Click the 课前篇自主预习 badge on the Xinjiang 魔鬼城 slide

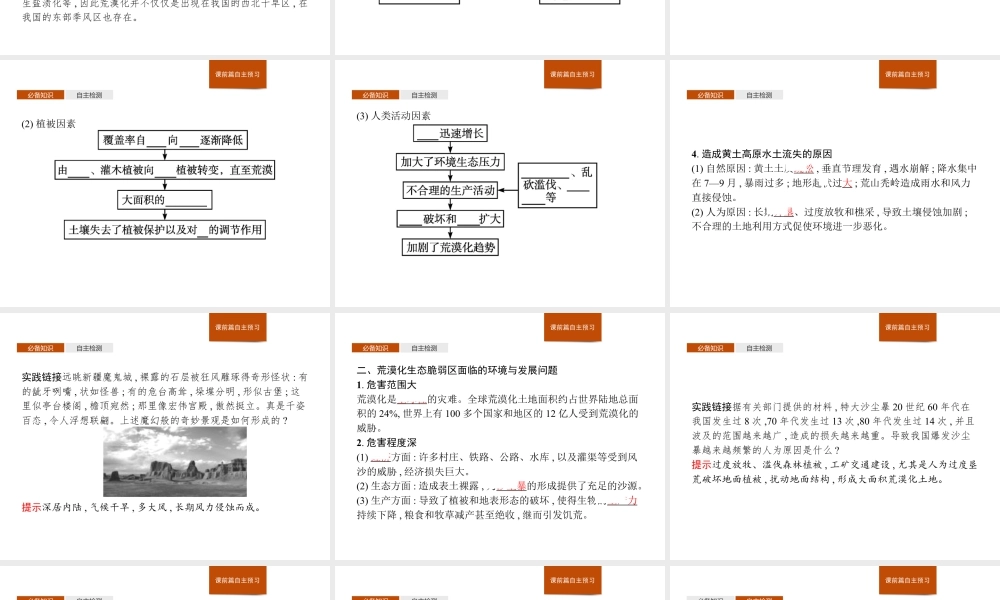coord(236,327)
